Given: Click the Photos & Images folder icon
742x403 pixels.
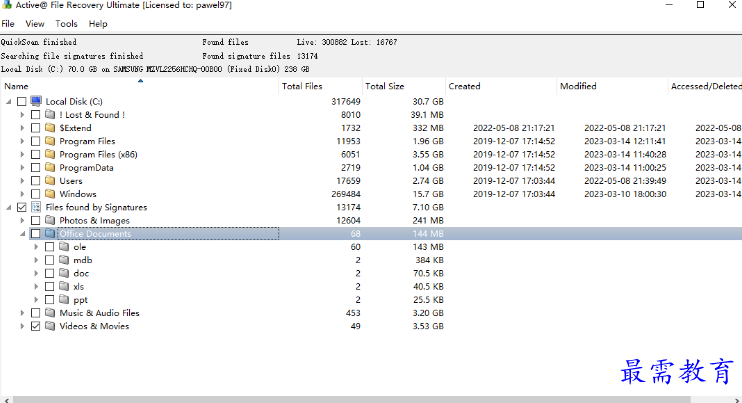Looking at the screenshot, I should [50, 220].
